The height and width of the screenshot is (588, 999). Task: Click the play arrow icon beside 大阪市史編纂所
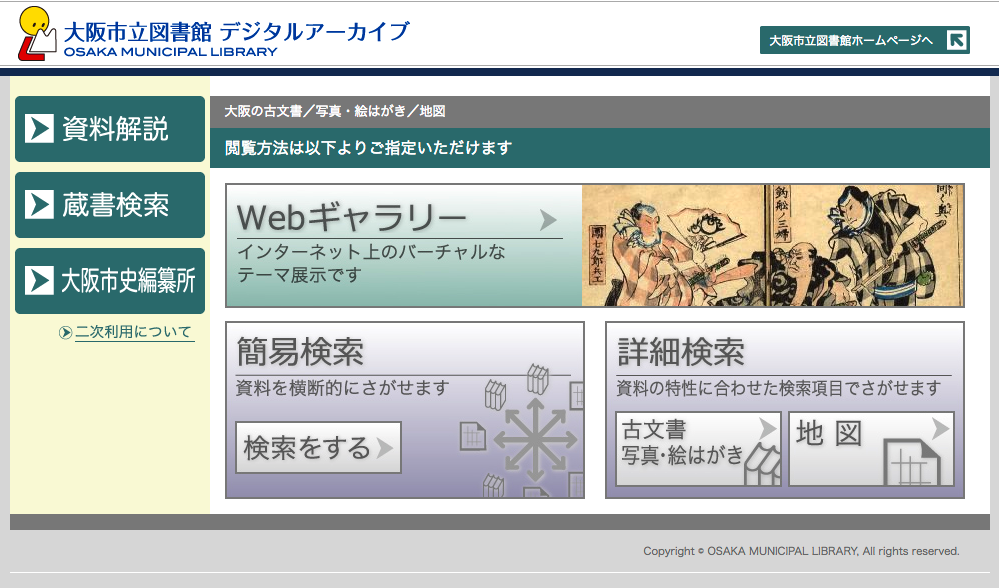[40, 280]
